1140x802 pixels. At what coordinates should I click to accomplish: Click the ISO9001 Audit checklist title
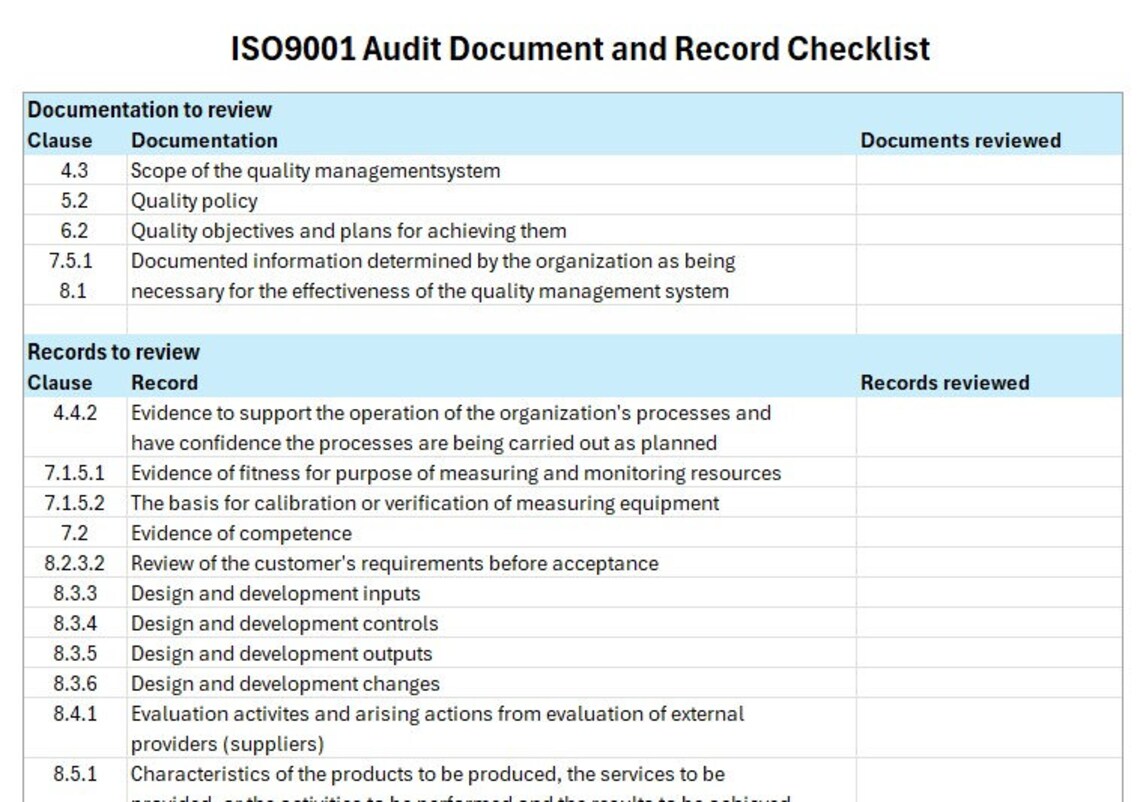(x=580, y=47)
